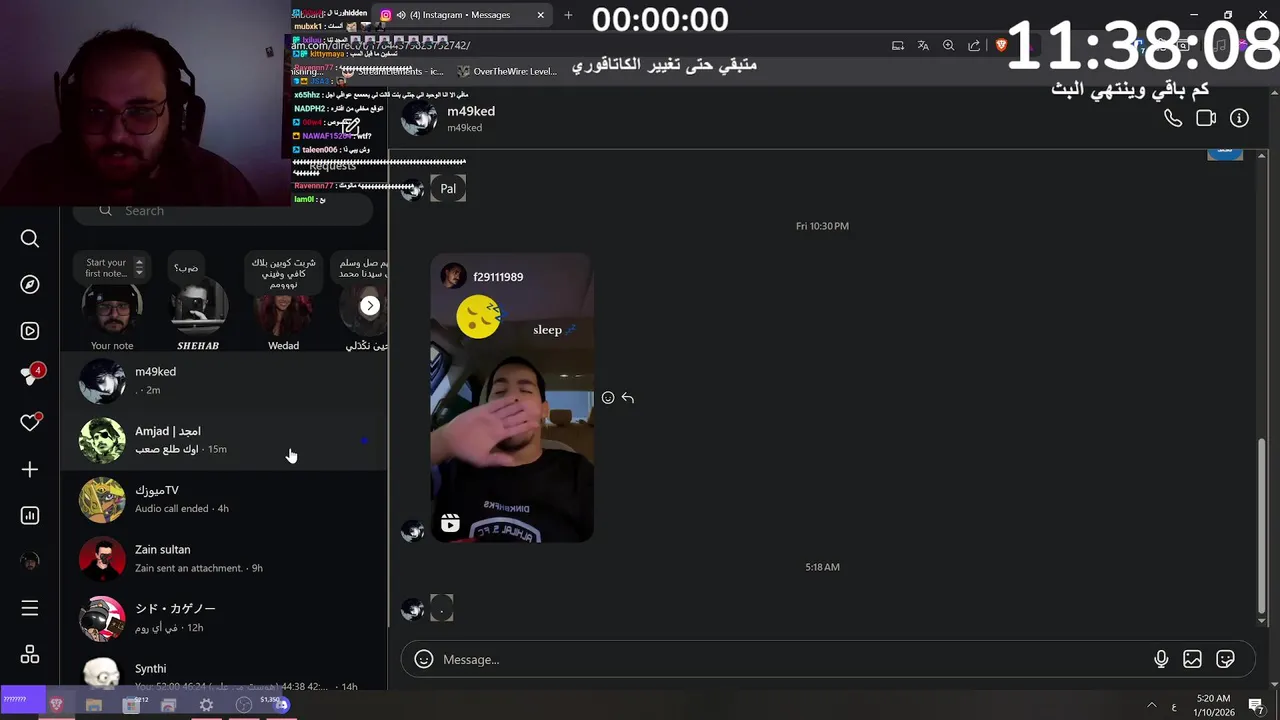Click the Create plus icon

point(30,469)
